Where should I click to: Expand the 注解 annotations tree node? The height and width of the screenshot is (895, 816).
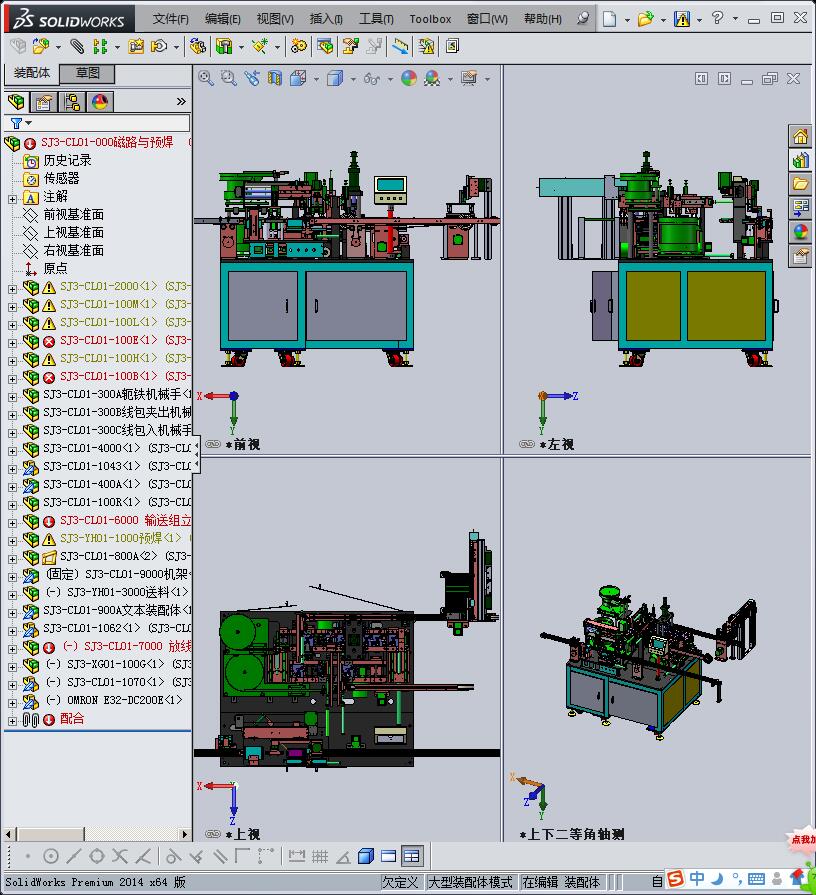click(x=12, y=199)
